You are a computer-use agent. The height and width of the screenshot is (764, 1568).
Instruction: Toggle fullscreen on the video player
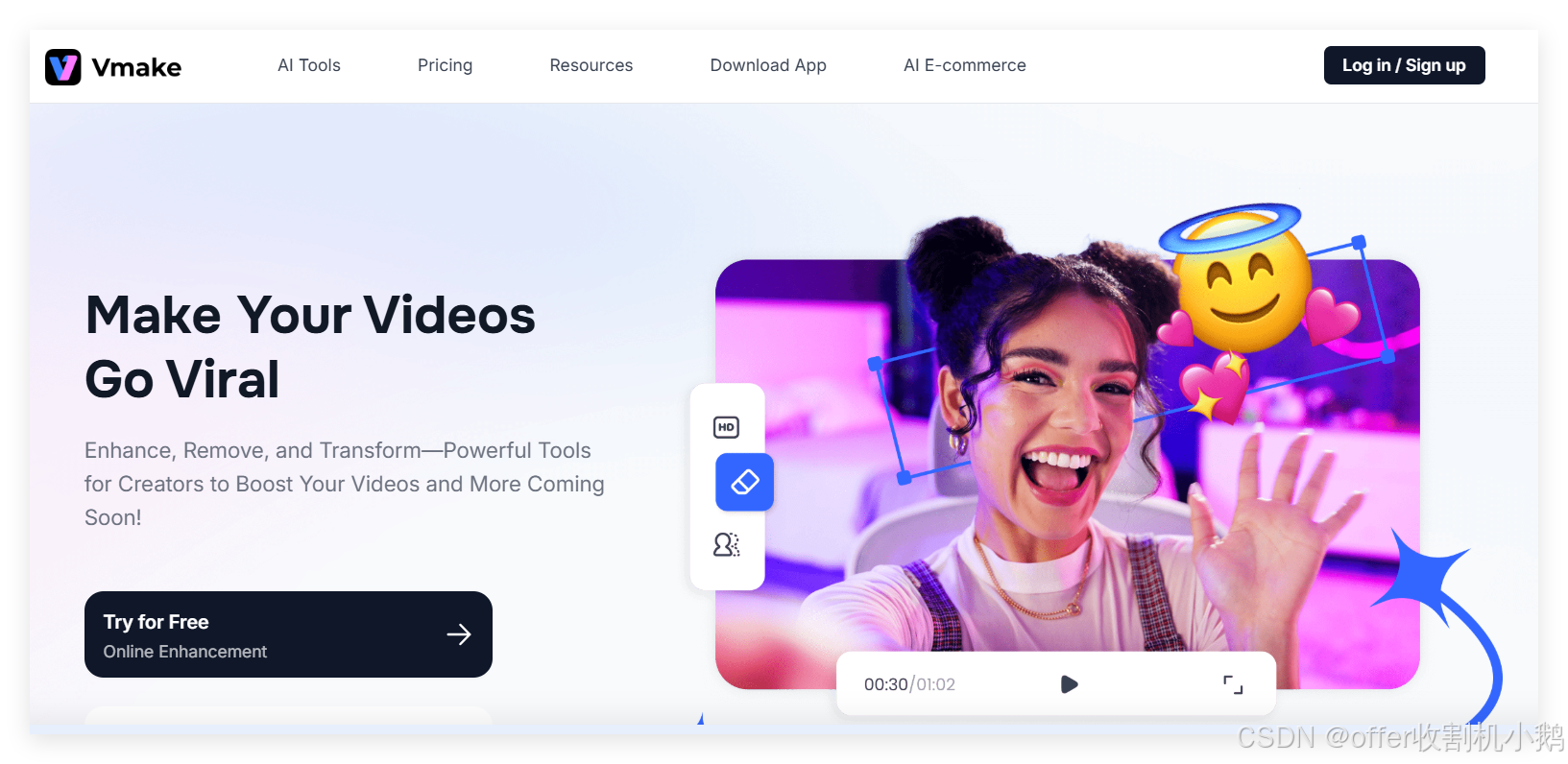[1233, 684]
